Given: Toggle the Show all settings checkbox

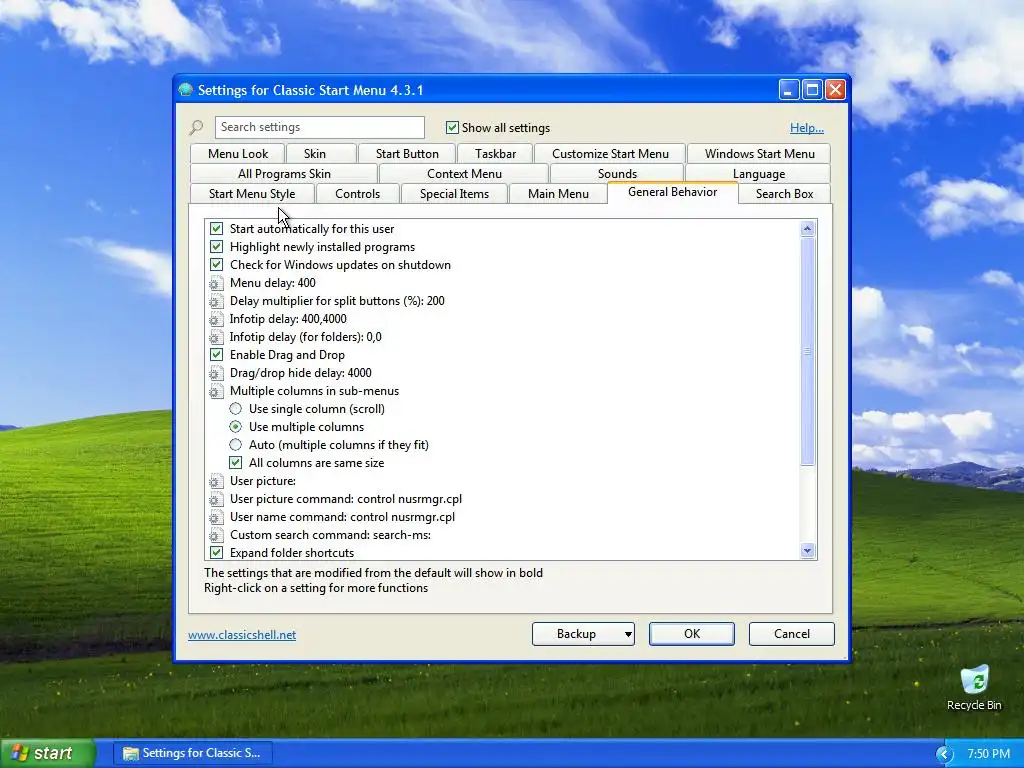Looking at the screenshot, I should 452,127.
